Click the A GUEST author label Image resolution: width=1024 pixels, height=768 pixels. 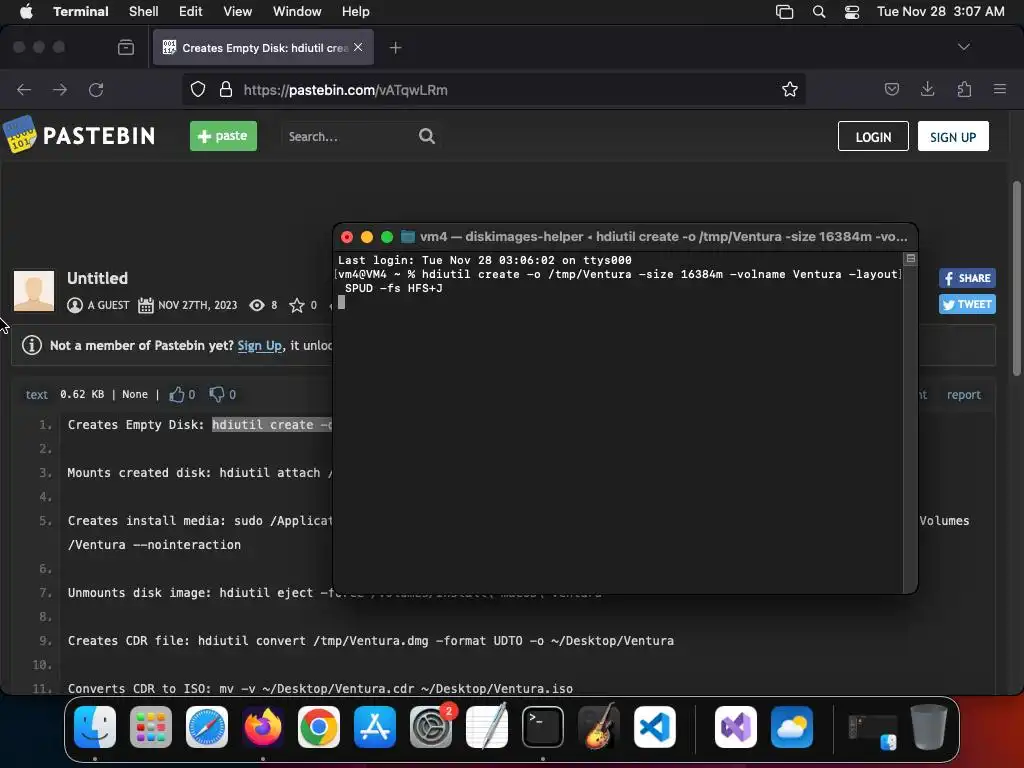click(x=108, y=305)
